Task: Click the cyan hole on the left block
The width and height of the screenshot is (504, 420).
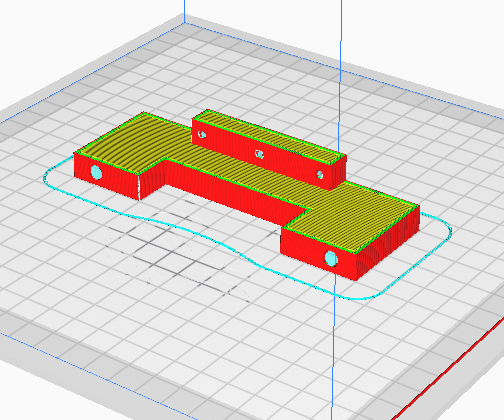Action: click(96, 172)
